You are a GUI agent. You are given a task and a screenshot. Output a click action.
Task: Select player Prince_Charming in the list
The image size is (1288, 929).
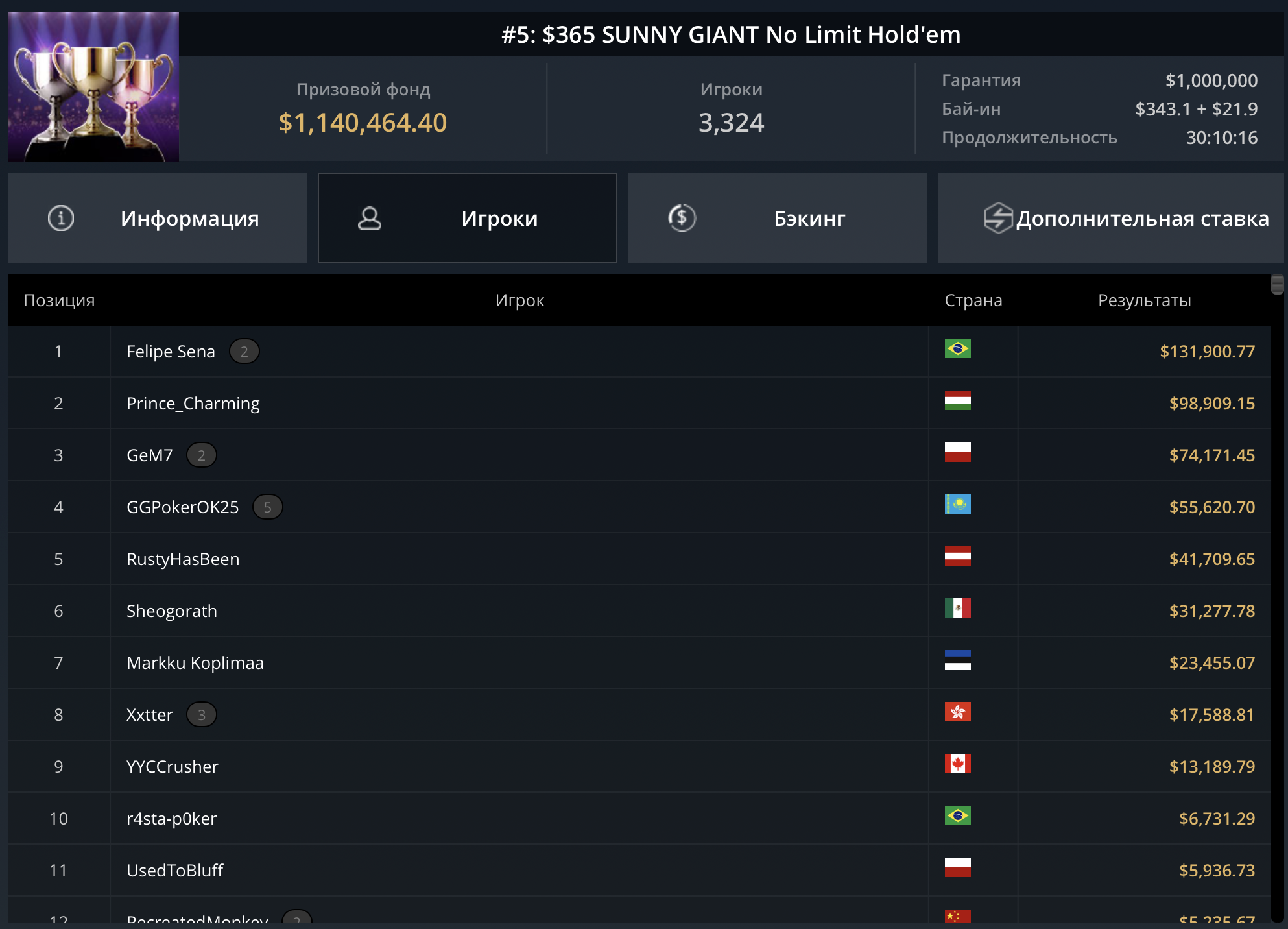click(193, 404)
